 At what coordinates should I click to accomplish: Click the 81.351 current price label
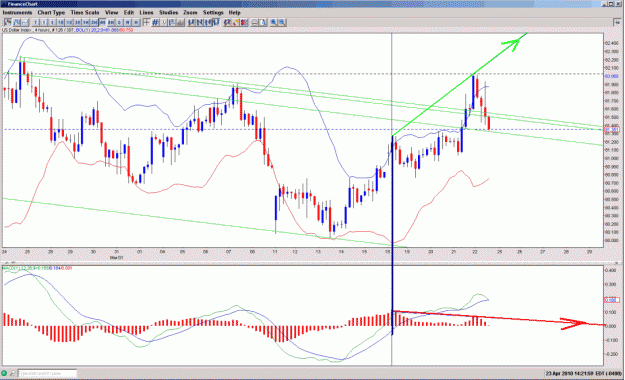click(x=612, y=130)
